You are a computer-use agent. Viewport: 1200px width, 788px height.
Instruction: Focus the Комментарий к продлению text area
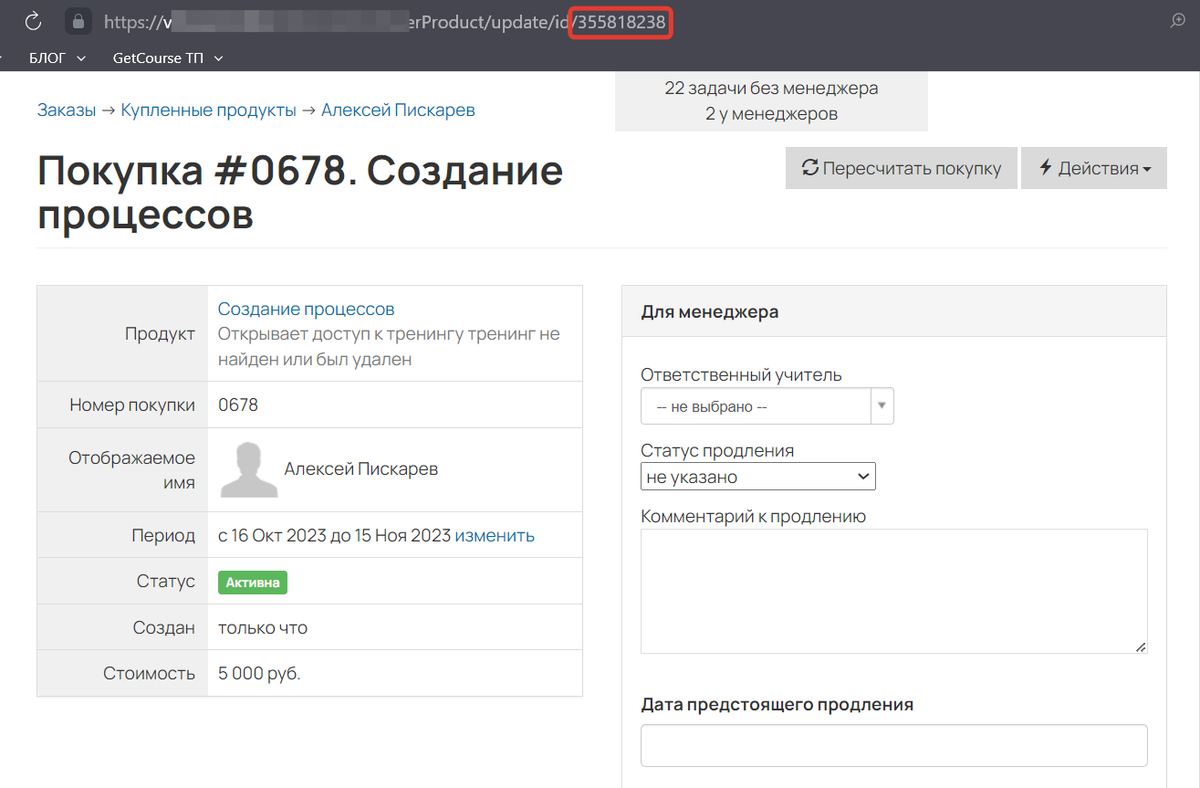[893, 590]
